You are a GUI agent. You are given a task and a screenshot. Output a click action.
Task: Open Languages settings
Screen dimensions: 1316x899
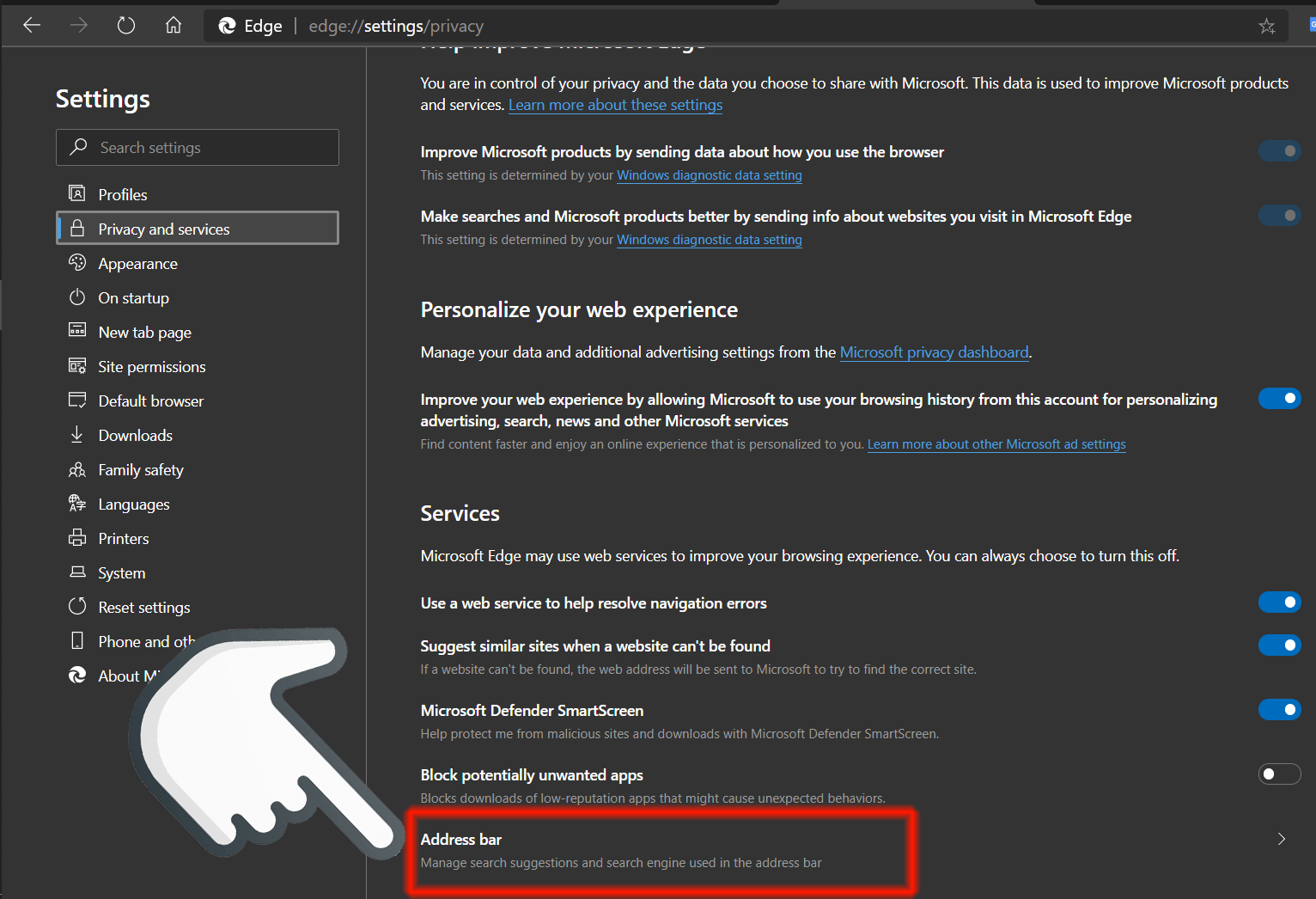[x=198, y=504]
